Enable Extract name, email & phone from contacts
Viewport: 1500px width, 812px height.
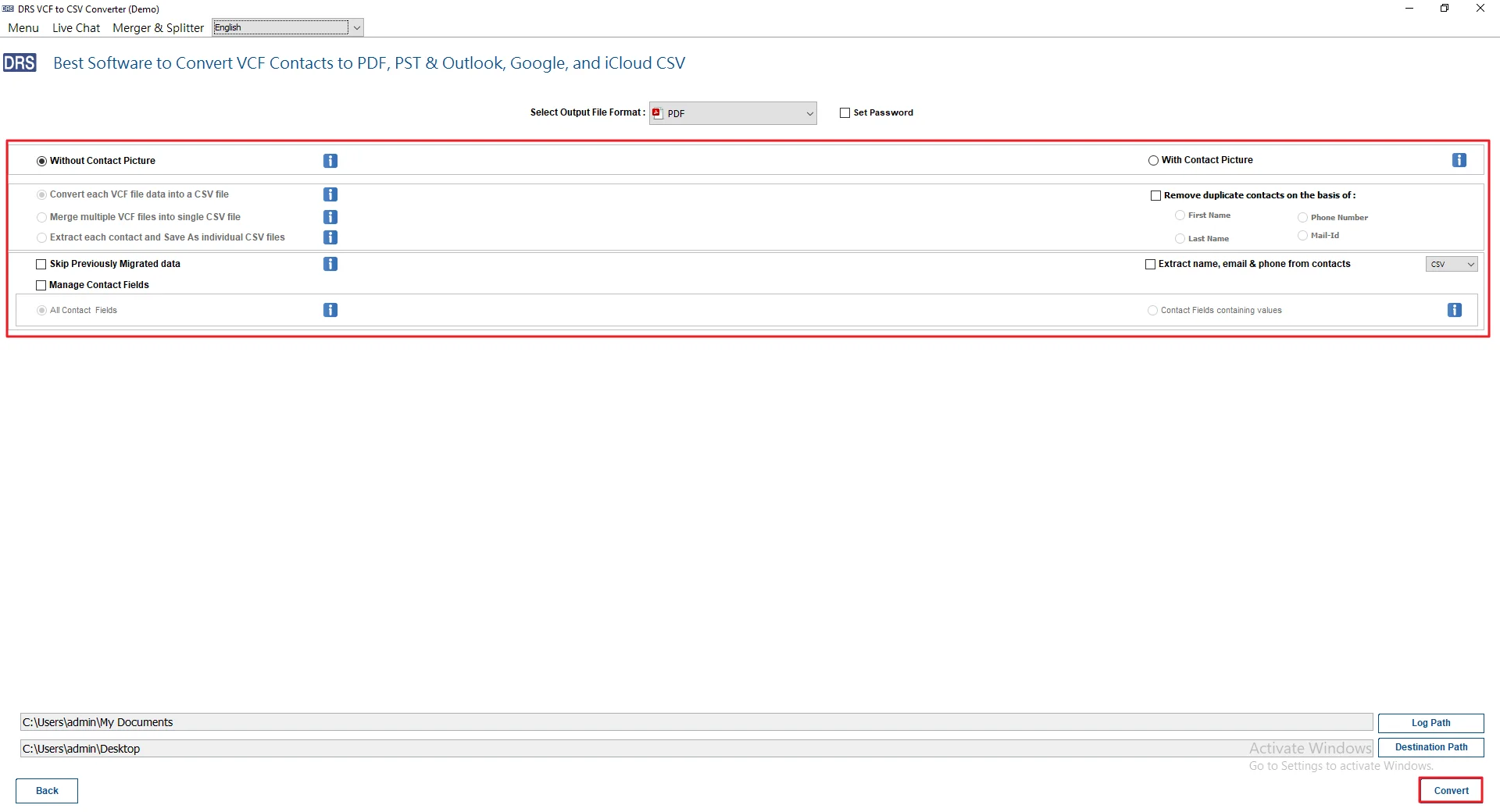tap(1150, 264)
